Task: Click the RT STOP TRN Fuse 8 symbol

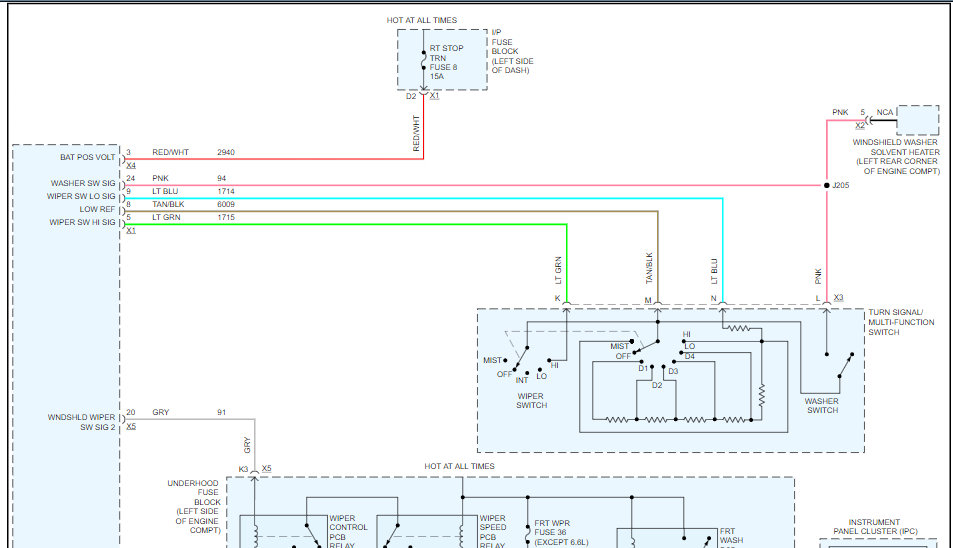Action: [423, 62]
